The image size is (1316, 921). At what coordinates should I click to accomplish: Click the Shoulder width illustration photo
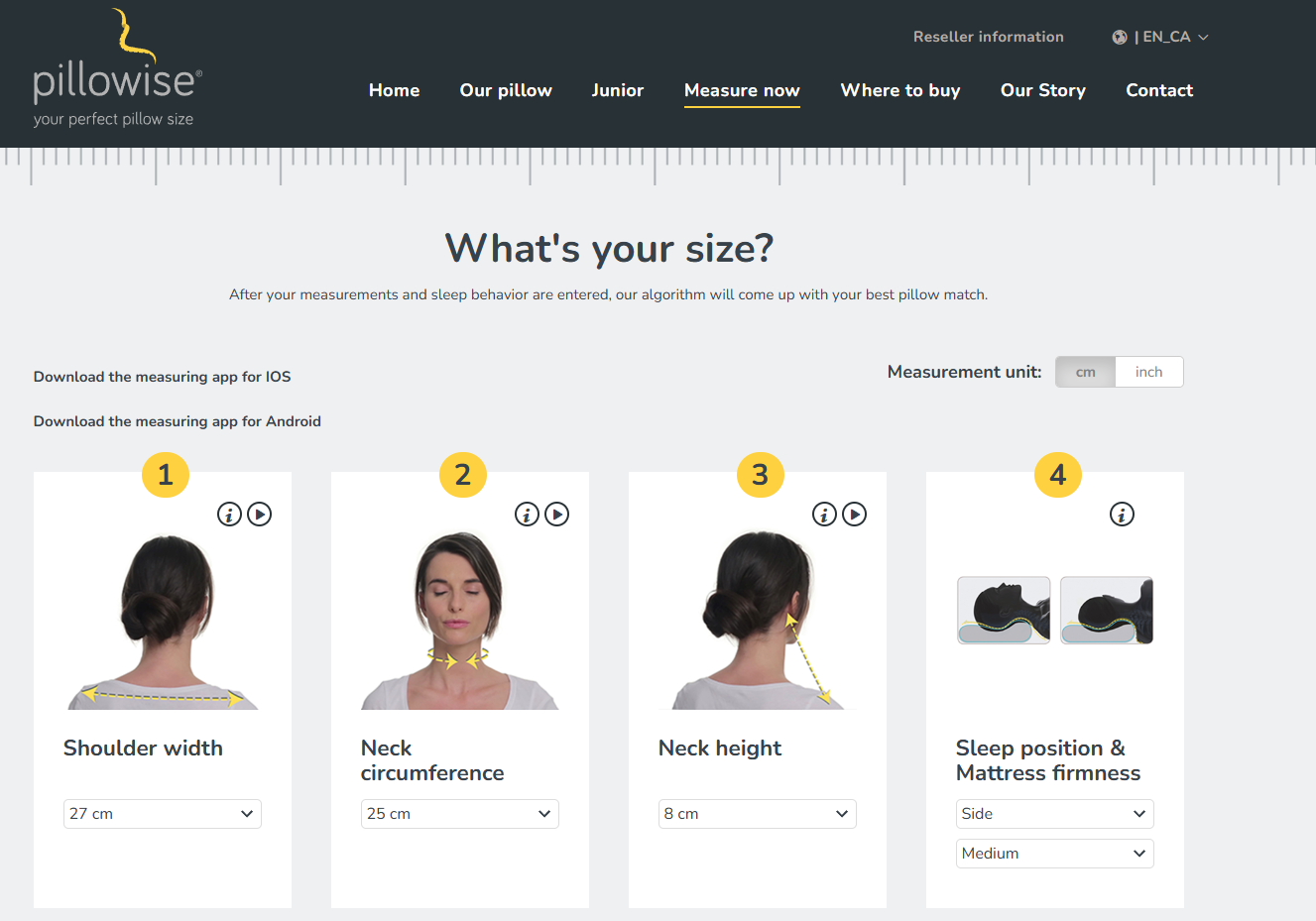163,621
